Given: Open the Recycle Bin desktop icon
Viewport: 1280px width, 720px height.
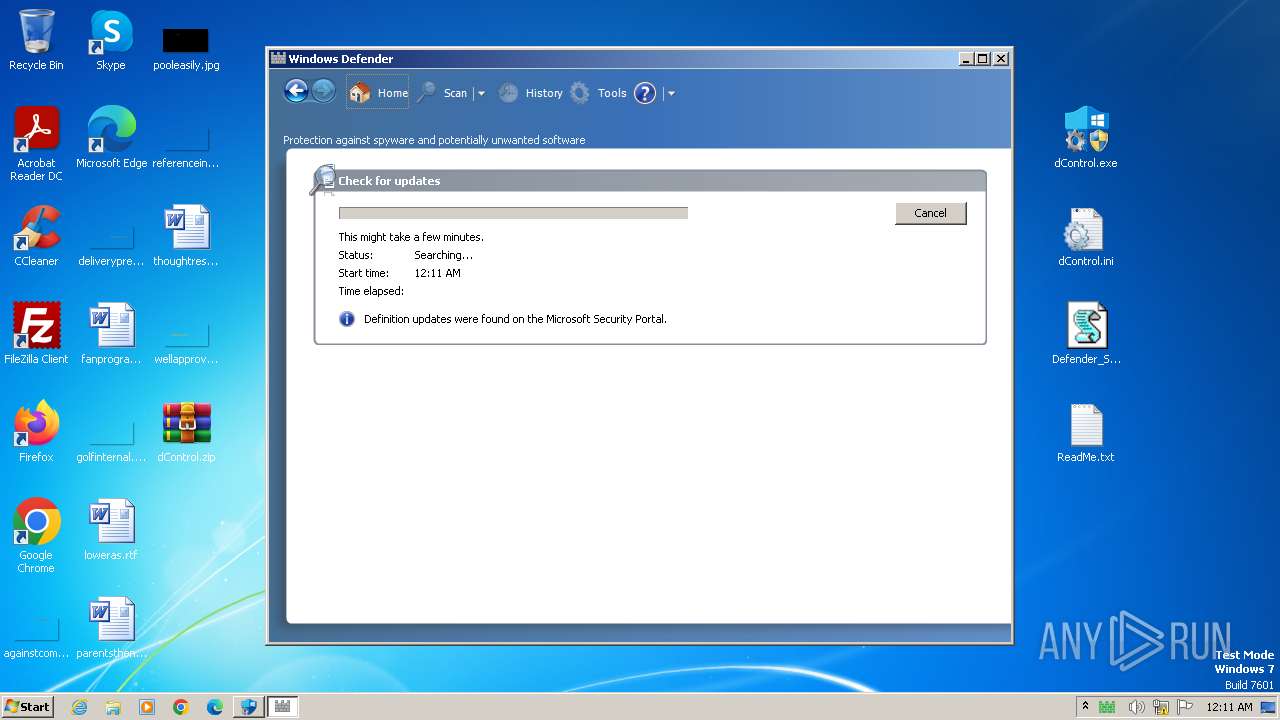Looking at the screenshot, I should [36, 40].
